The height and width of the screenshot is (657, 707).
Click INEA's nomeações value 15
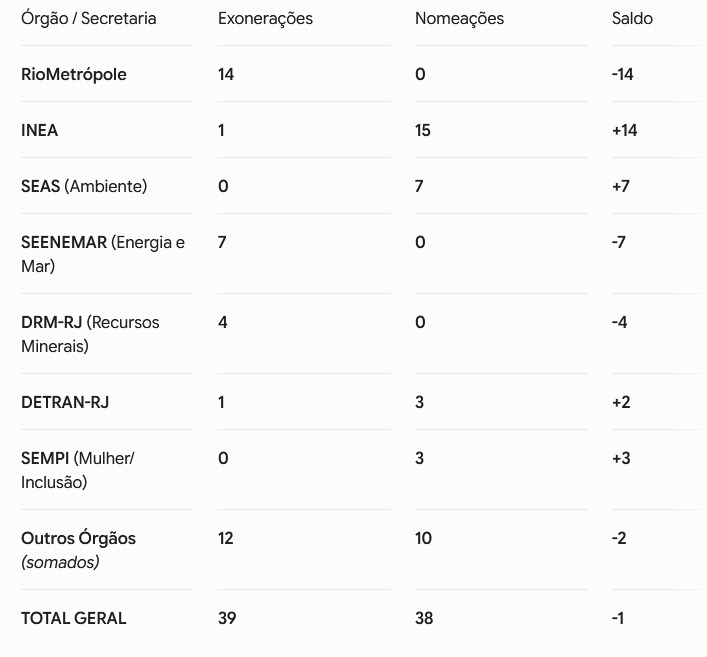point(423,130)
